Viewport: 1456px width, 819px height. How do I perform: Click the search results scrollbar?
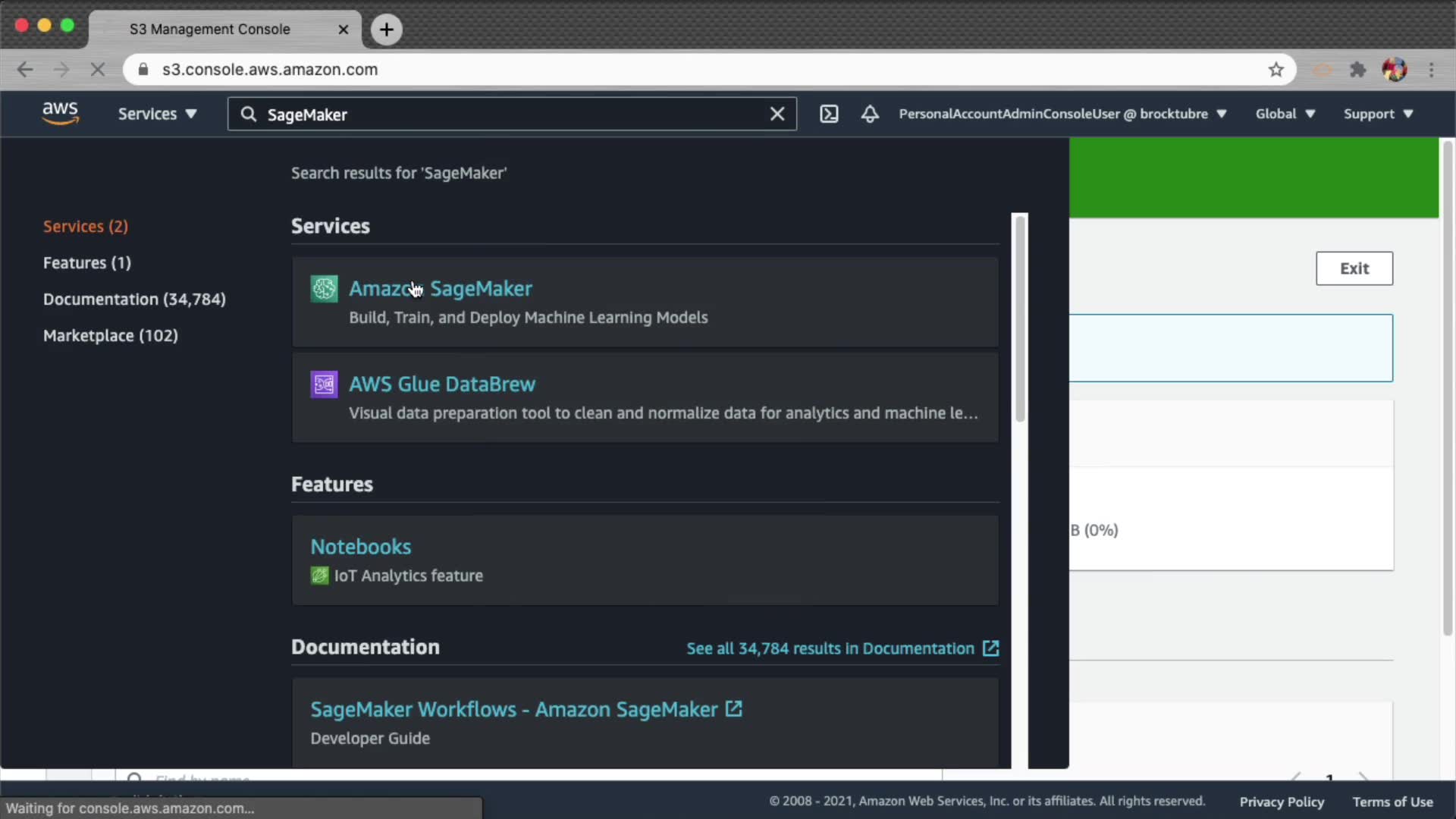pyautogui.click(x=1020, y=318)
